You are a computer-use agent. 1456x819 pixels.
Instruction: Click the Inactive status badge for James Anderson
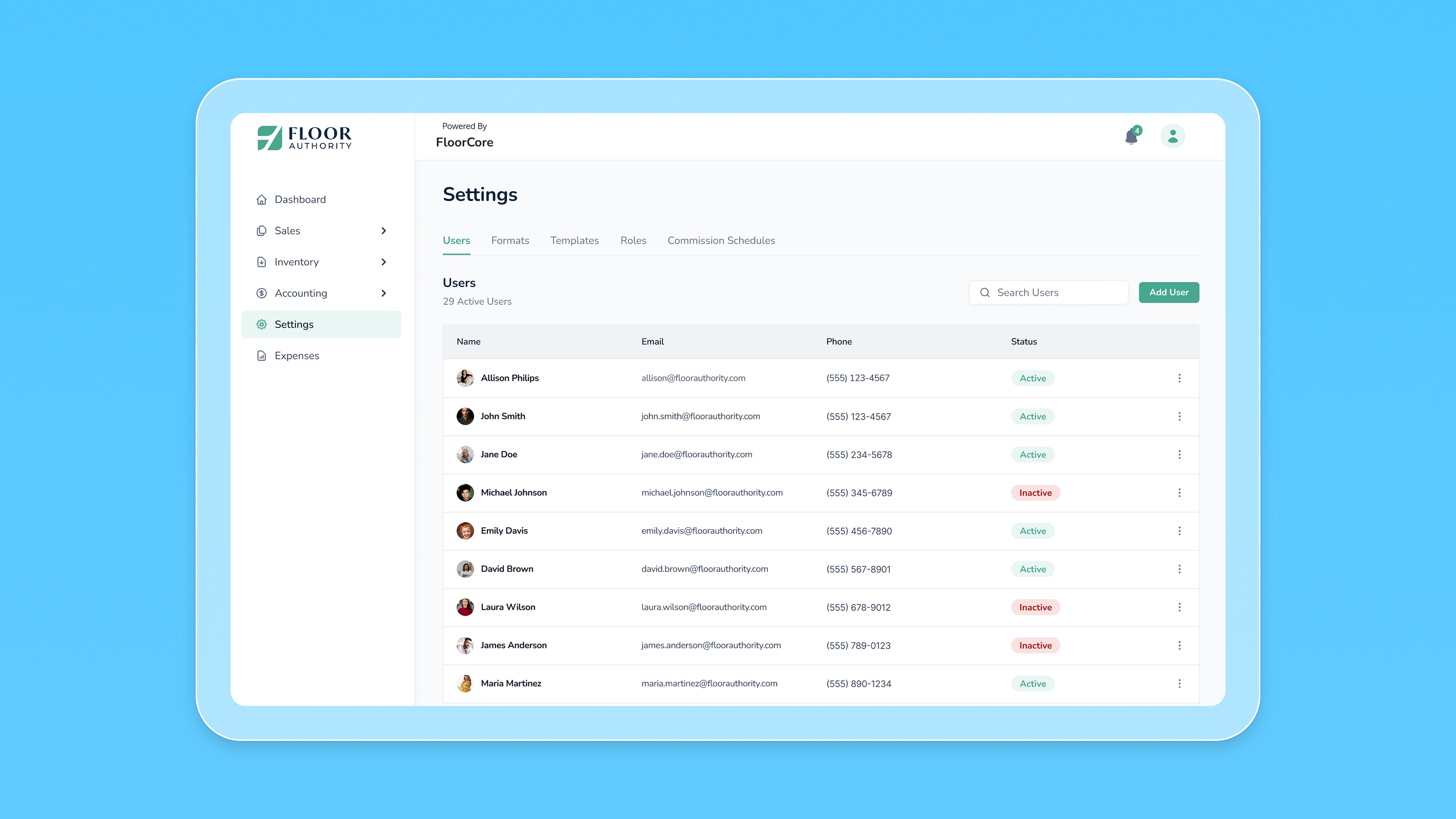(x=1035, y=646)
